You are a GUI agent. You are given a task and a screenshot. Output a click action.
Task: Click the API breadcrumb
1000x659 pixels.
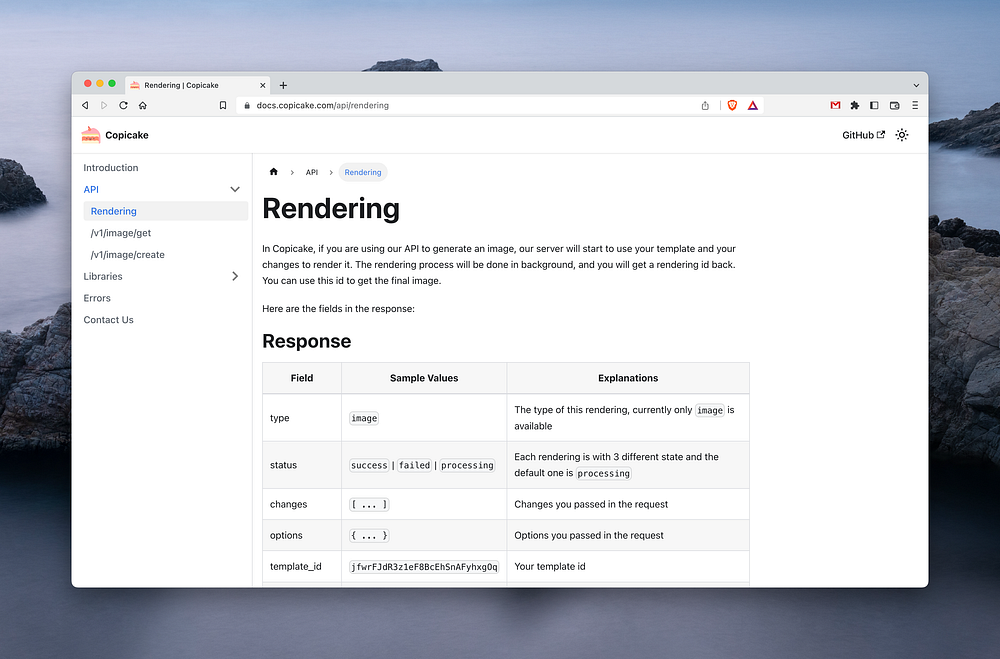[x=312, y=172]
